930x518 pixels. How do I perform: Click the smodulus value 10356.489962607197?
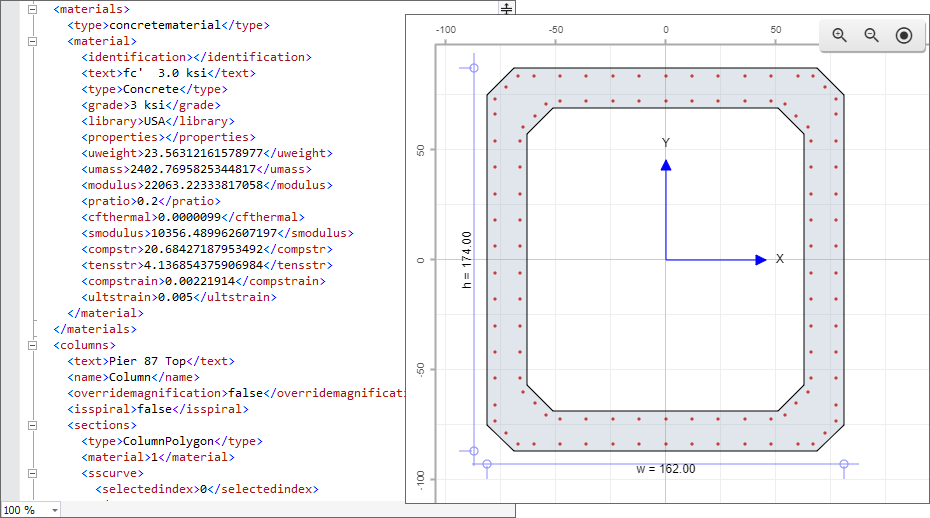[214, 234]
